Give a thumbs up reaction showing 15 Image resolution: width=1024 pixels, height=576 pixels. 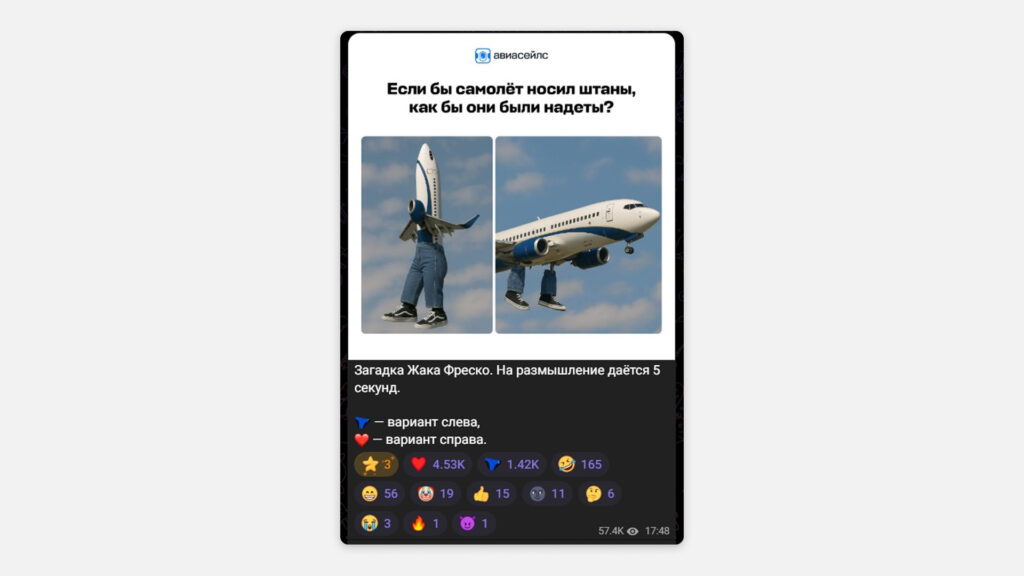(x=491, y=494)
